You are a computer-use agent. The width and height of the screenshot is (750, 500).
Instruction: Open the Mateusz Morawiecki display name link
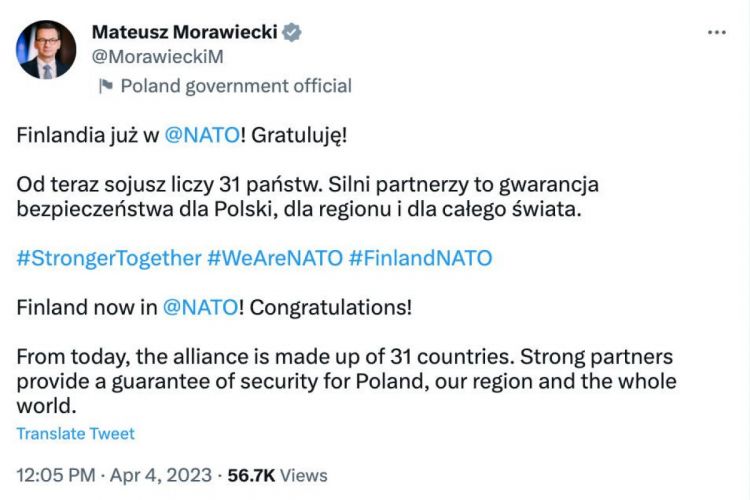pos(184,33)
